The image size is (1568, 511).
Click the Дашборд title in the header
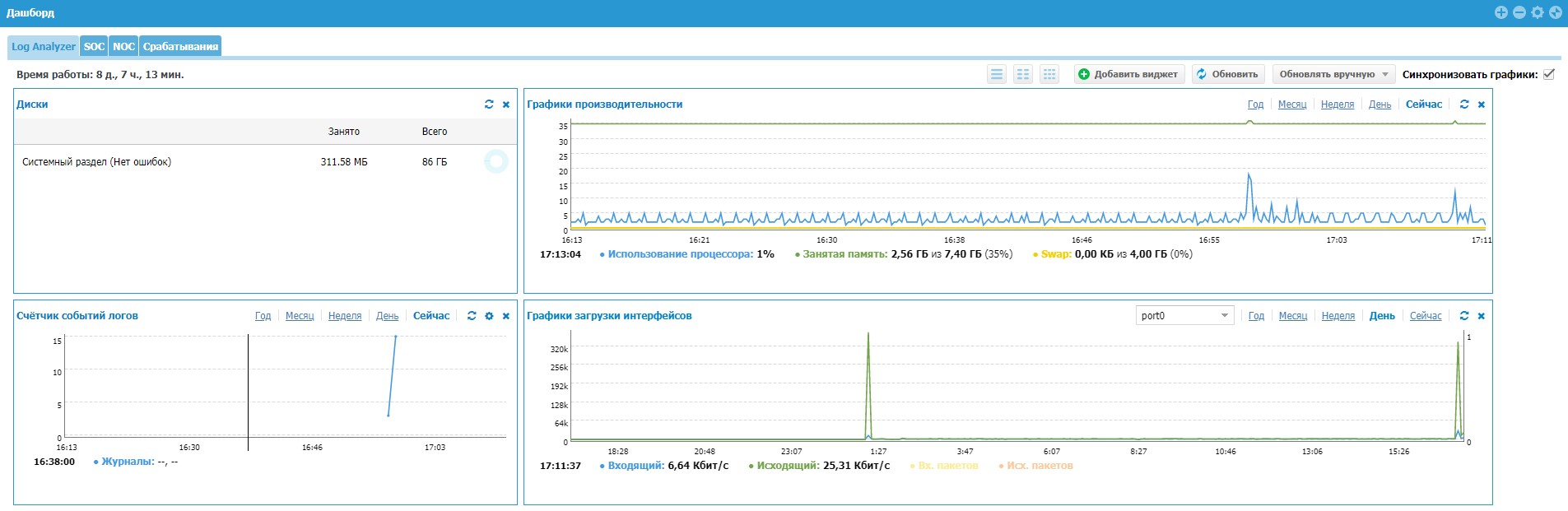(30, 13)
